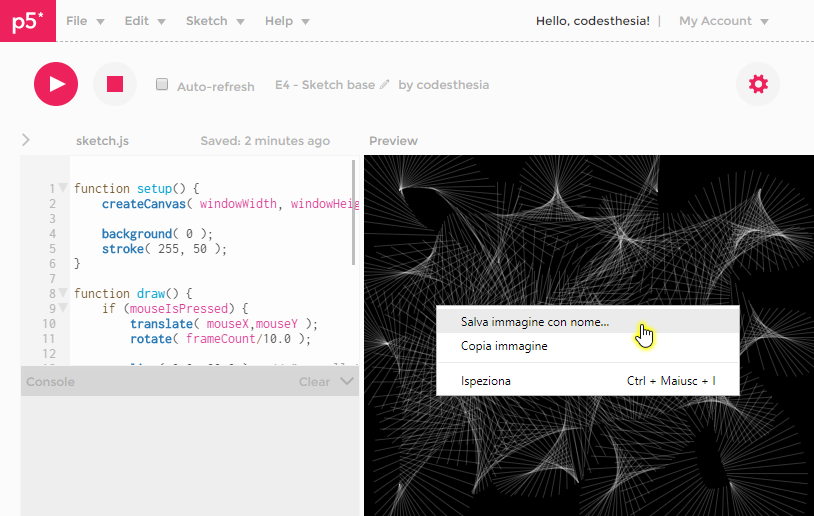Open the File dropdown menu
The width and height of the screenshot is (814, 516).
(85, 21)
